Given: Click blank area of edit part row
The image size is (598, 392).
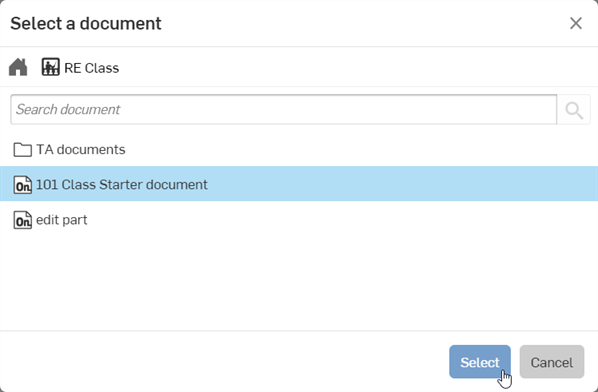Looking at the screenshot, I should tap(343, 220).
